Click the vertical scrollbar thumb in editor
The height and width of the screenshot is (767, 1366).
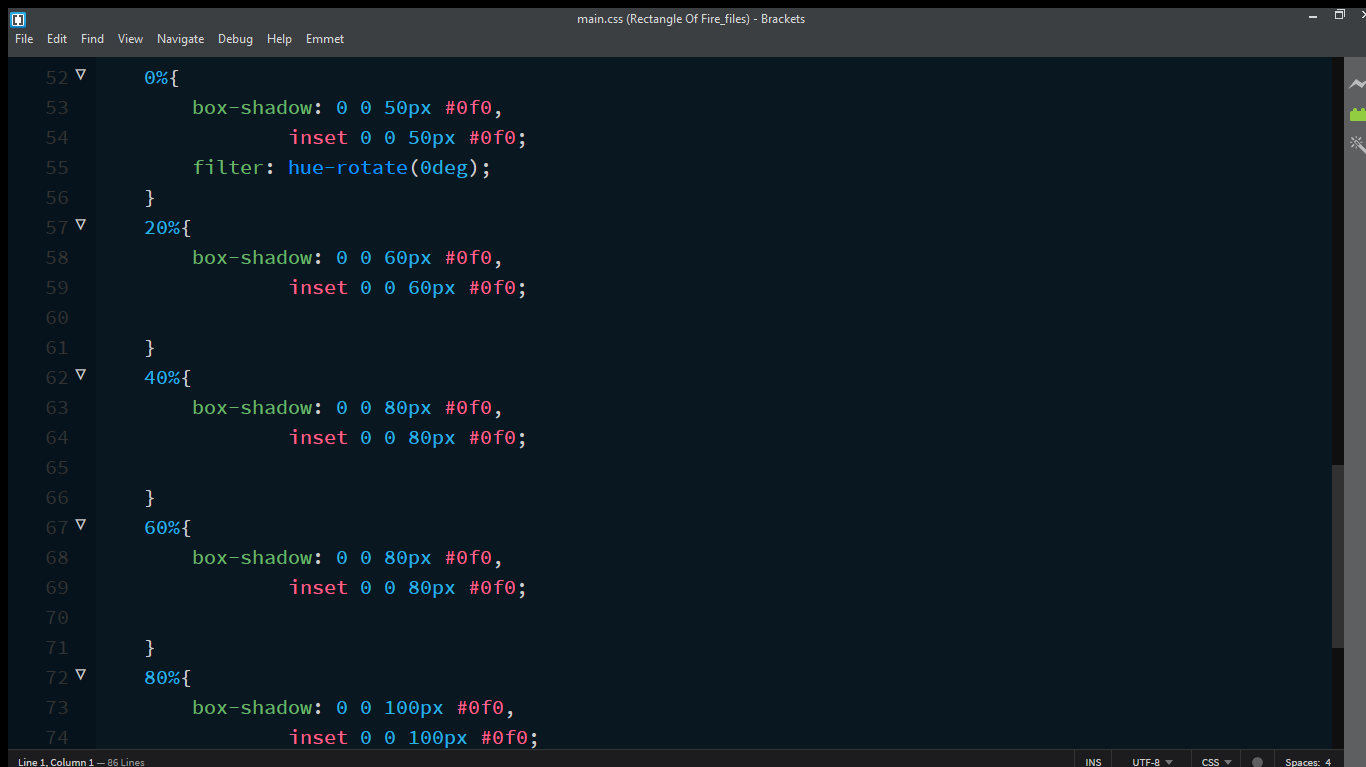[1338, 557]
